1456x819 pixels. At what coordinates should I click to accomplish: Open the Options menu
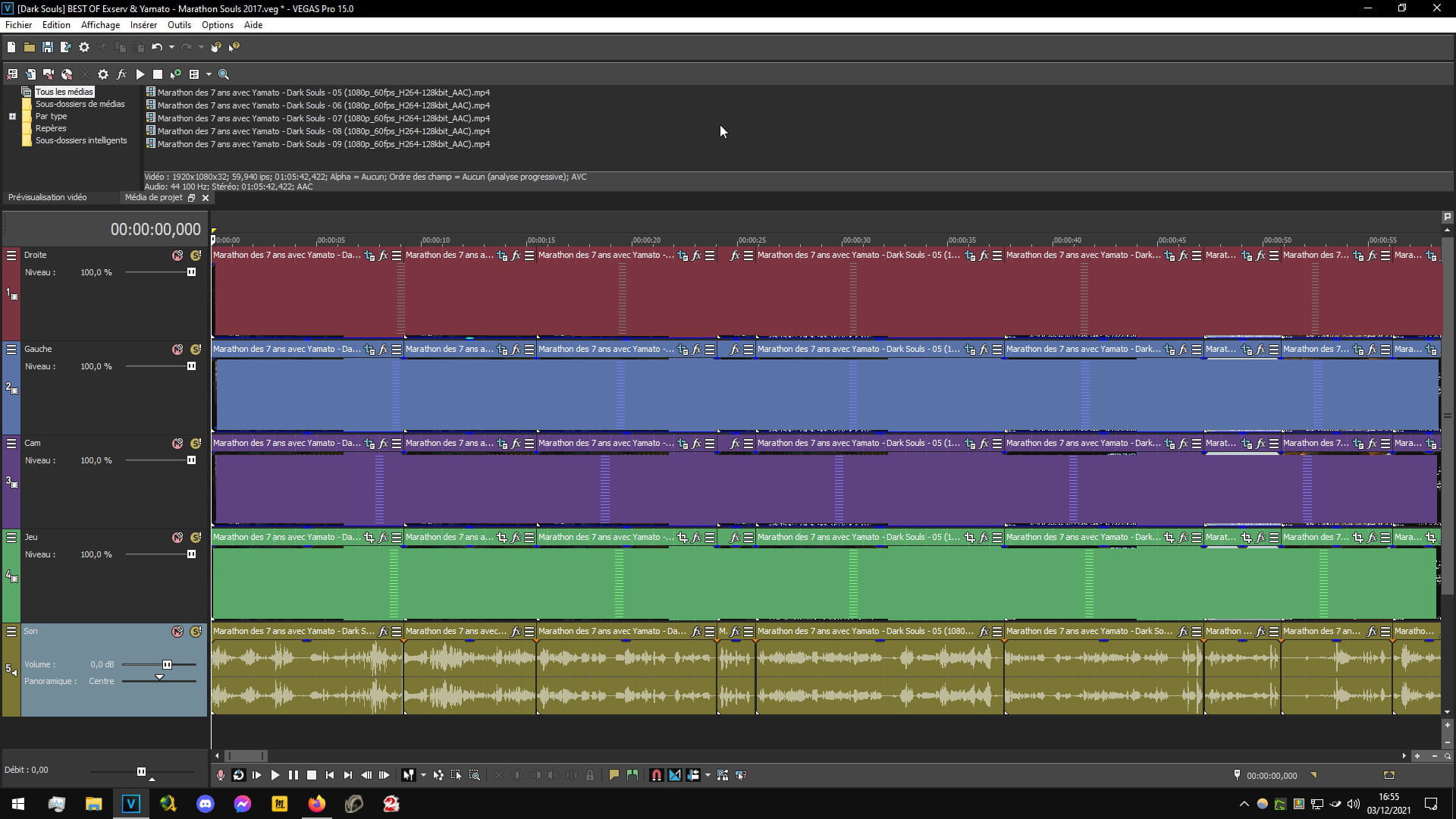pyautogui.click(x=218, y=25)
